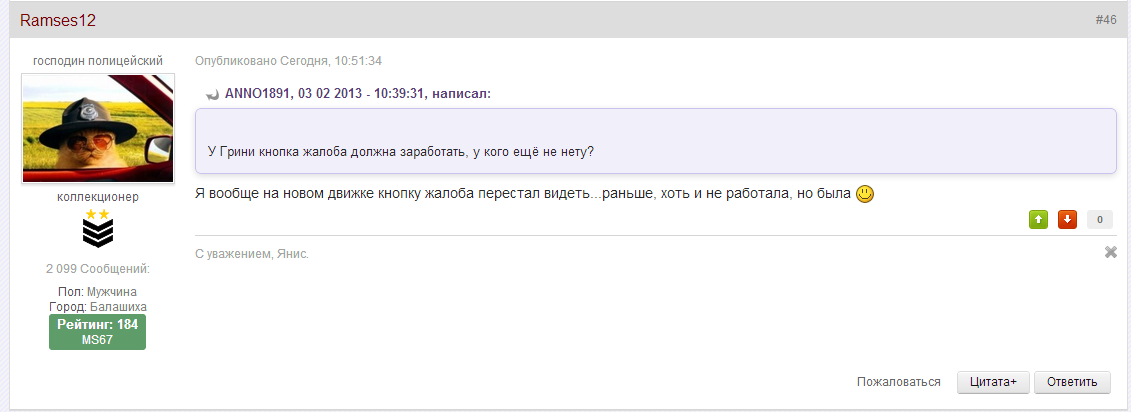Click the yellow smiley emoticon

[865, 194]
